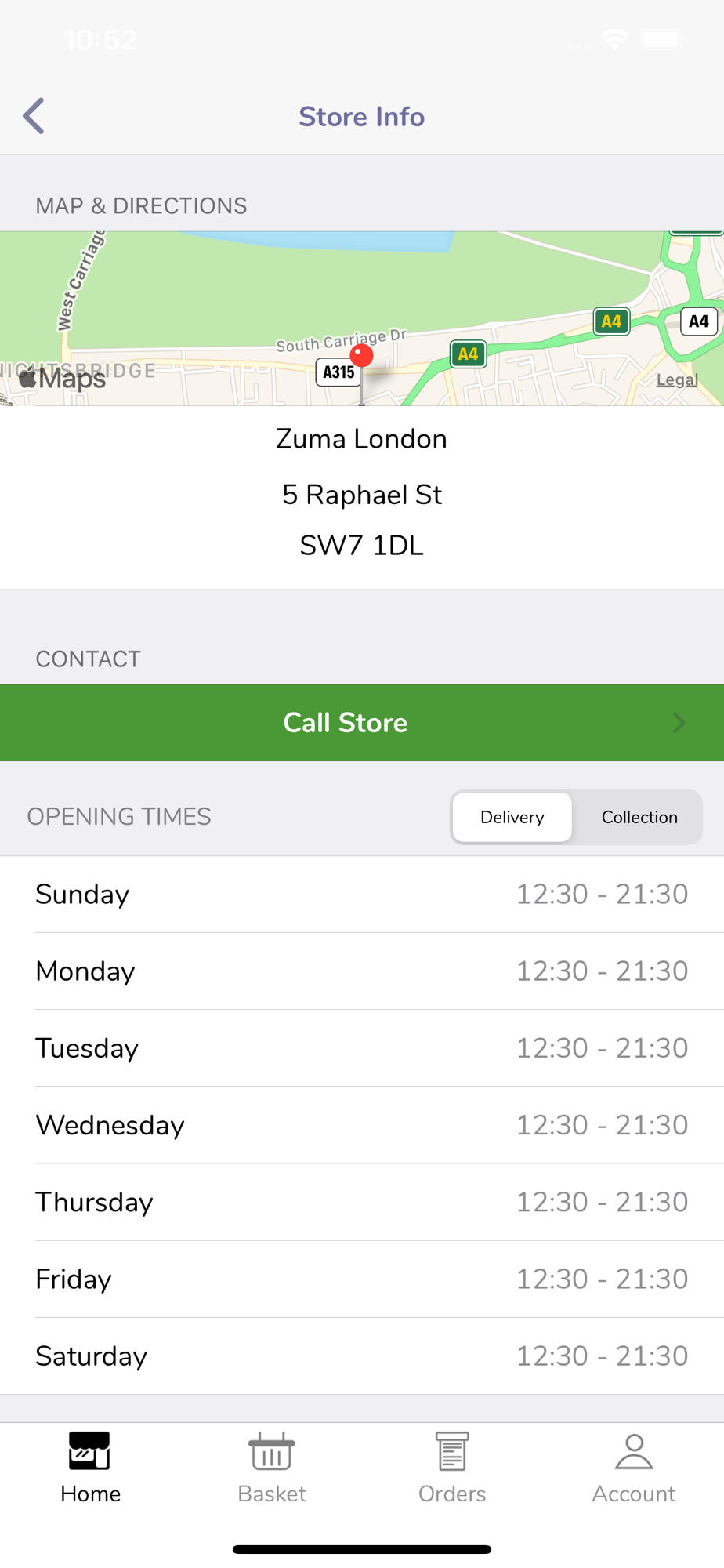724x1568 pixels.
Task: Open the map preview thumbnail
Action: (362, 318)
